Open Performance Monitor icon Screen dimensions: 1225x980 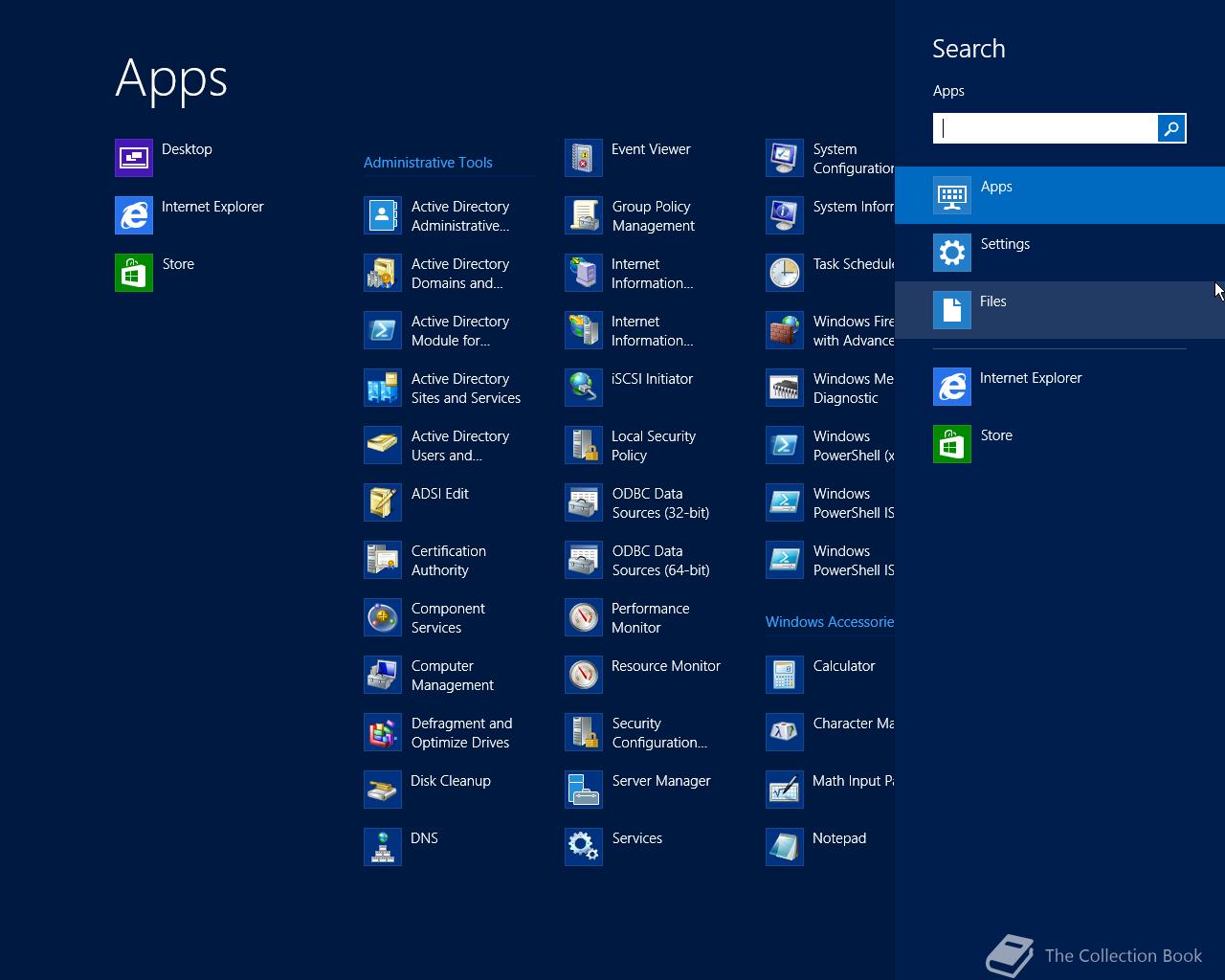pyautogui.click(x=584, y=617)
